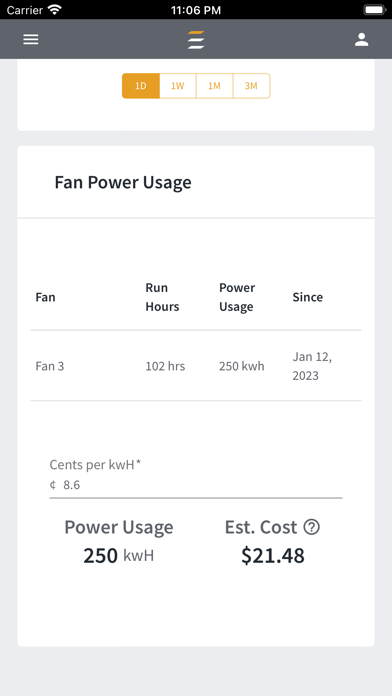
Task: Open the hamburger navigation menu
Action: tap(31, 40)
